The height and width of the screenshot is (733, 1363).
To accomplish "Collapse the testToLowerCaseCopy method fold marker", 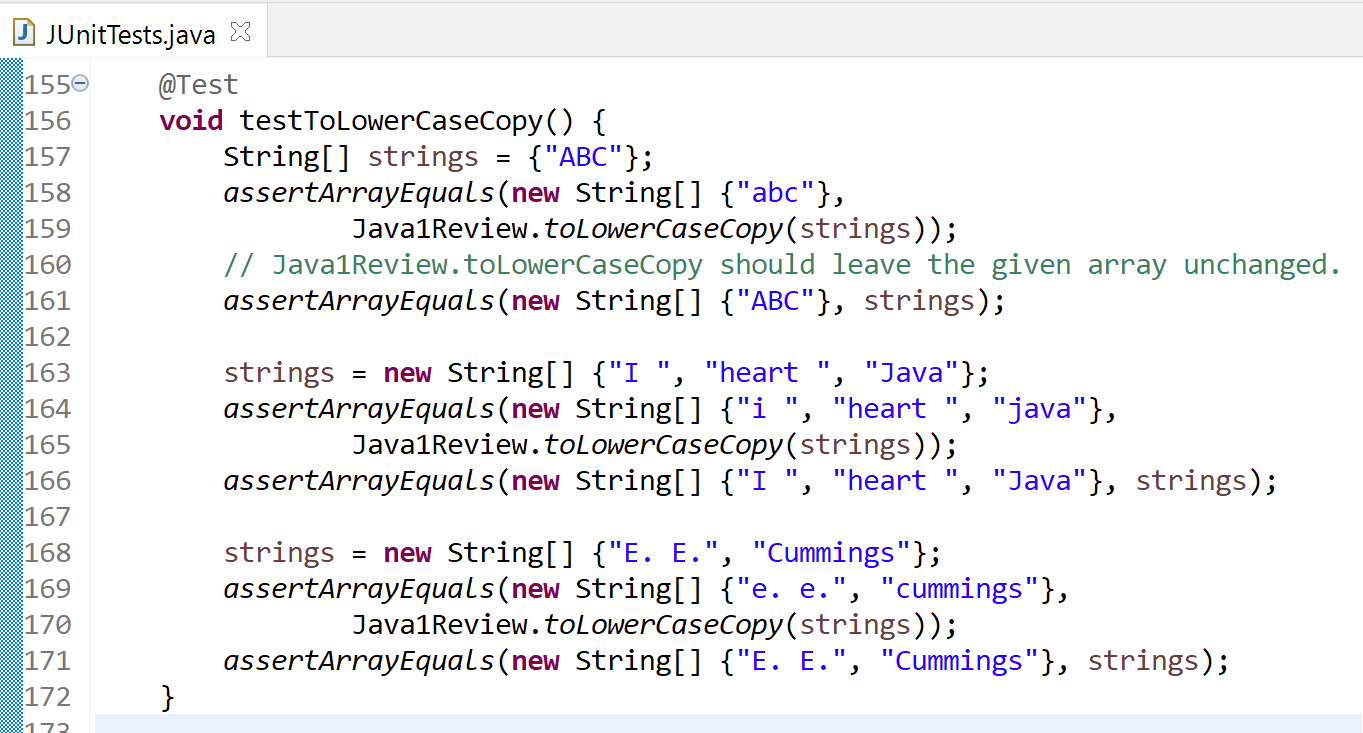I will coord(80,83).
